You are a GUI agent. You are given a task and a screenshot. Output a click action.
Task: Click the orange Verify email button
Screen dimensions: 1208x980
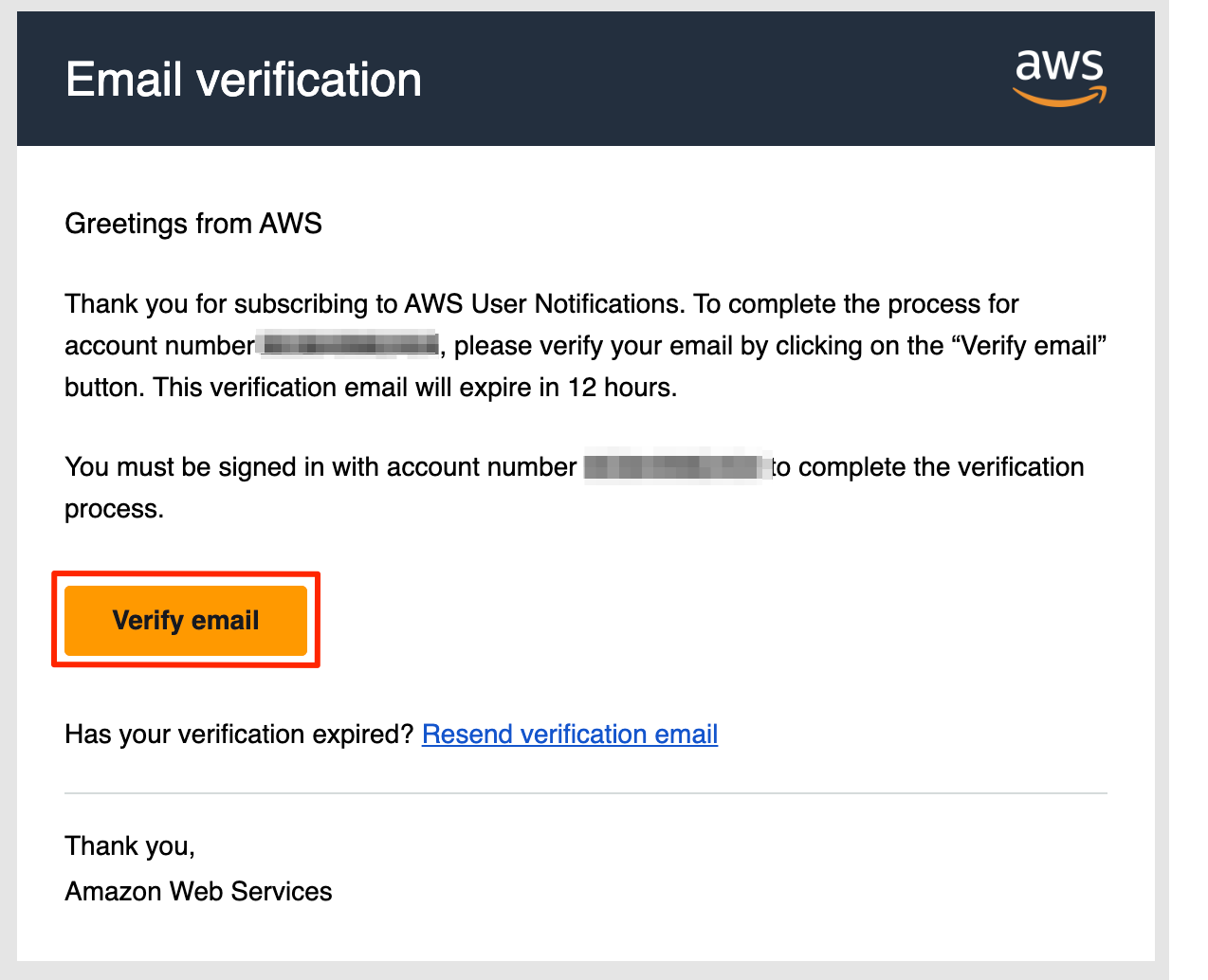click(186, 621)
